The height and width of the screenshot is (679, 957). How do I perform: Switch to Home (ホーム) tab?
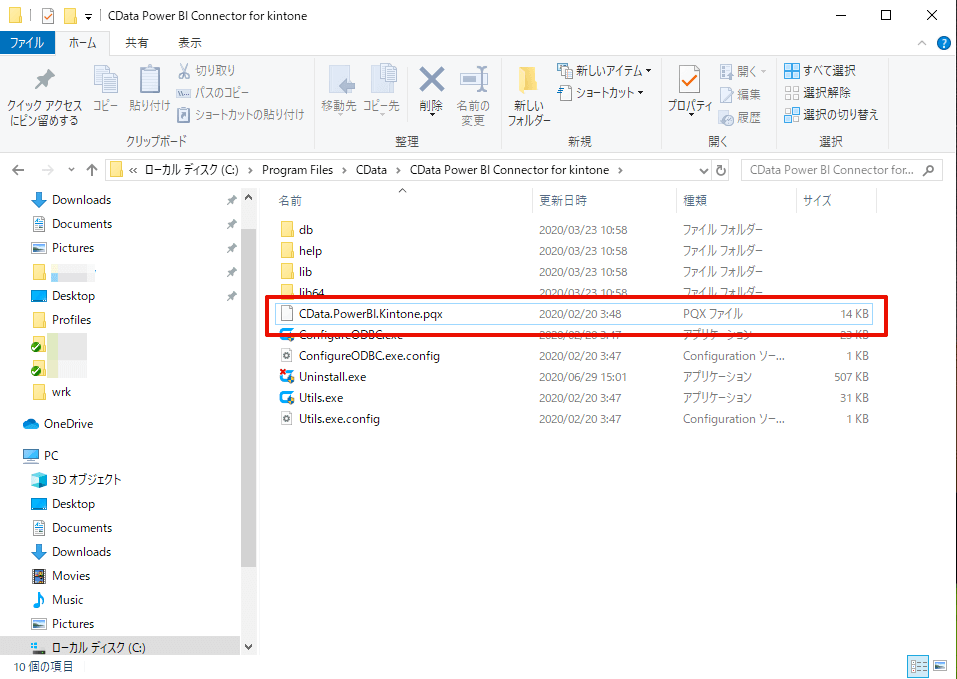82,43
